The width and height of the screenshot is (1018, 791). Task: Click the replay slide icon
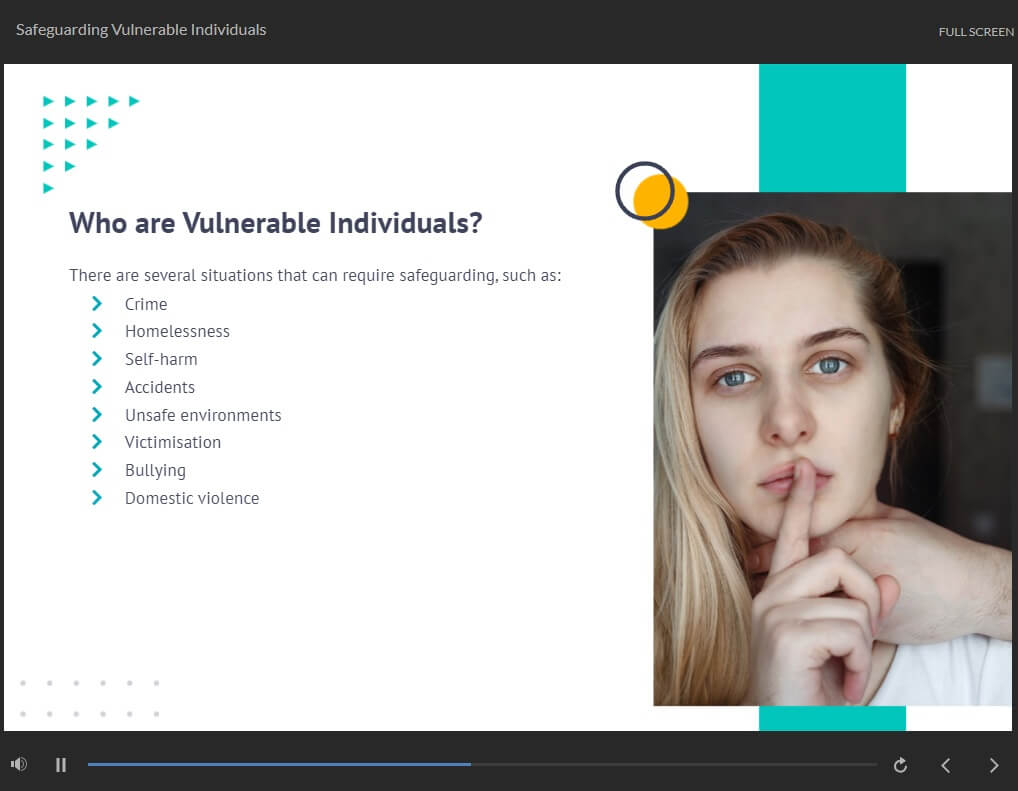900,765
